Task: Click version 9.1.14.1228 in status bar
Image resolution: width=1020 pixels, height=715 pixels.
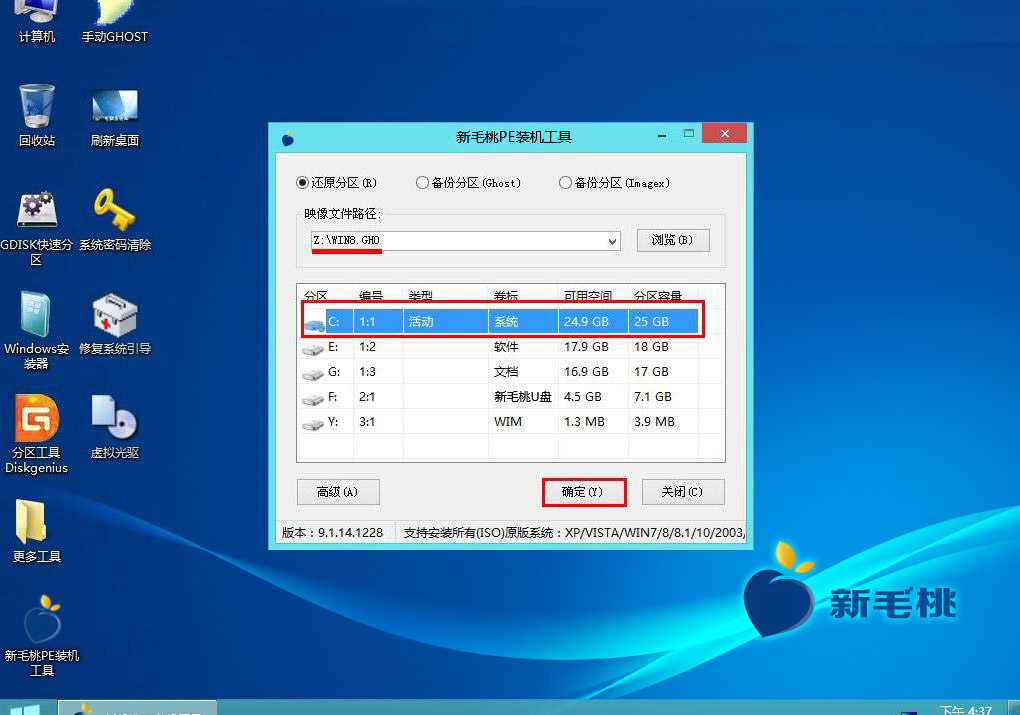Action: pos(332,533)
